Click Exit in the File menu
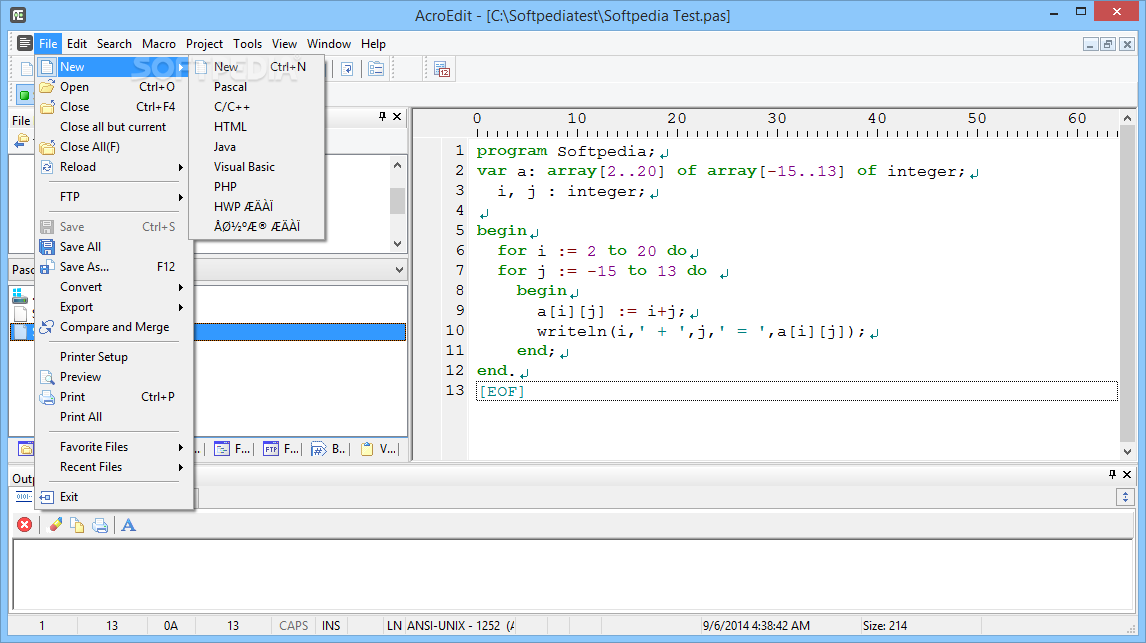The height and width of the screenshot is (643, 1146). coord(114,497)
